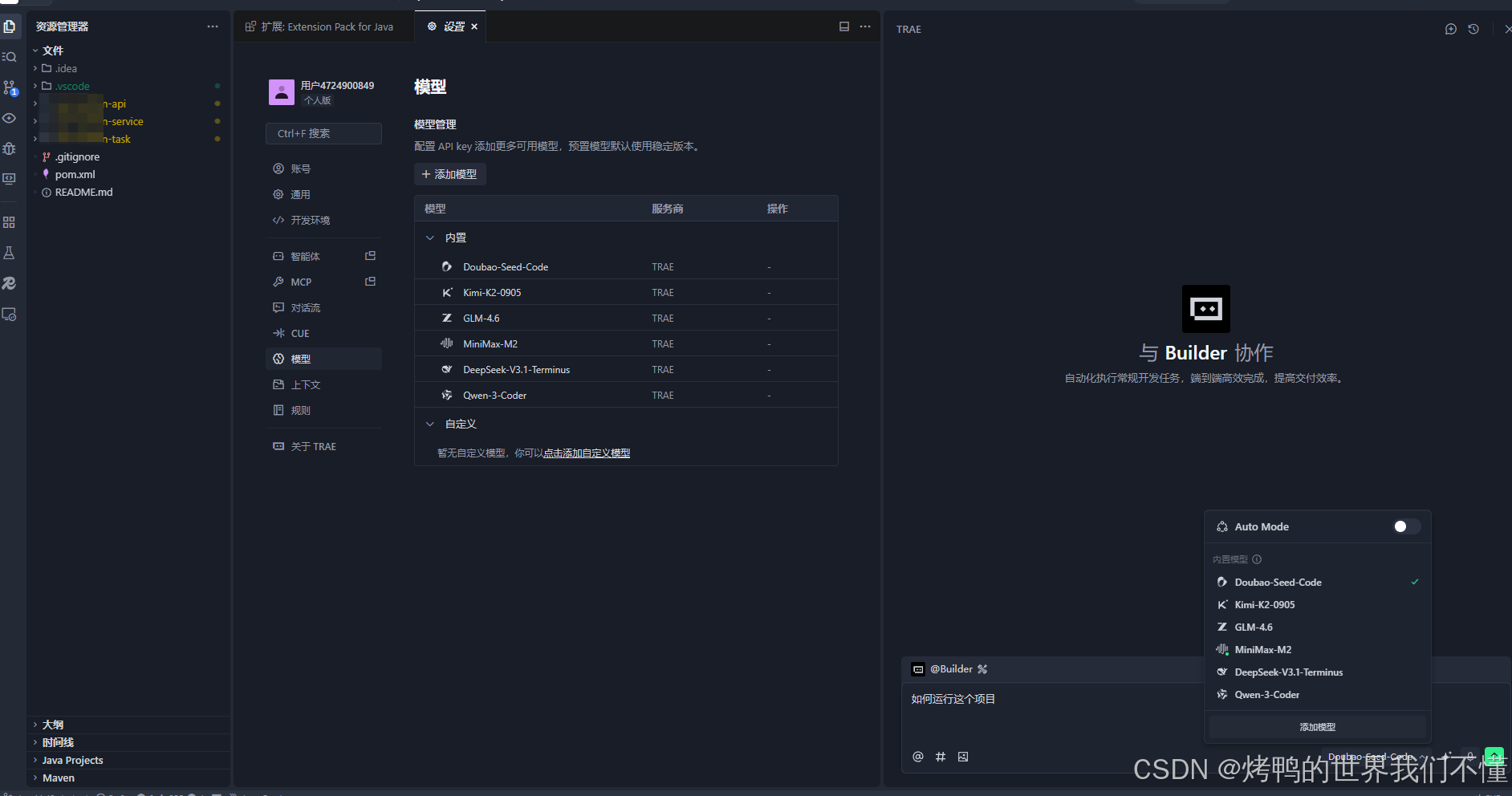The image size is (1512, 796).
Task: Click the user avatar icon
Action: (282, 92)
